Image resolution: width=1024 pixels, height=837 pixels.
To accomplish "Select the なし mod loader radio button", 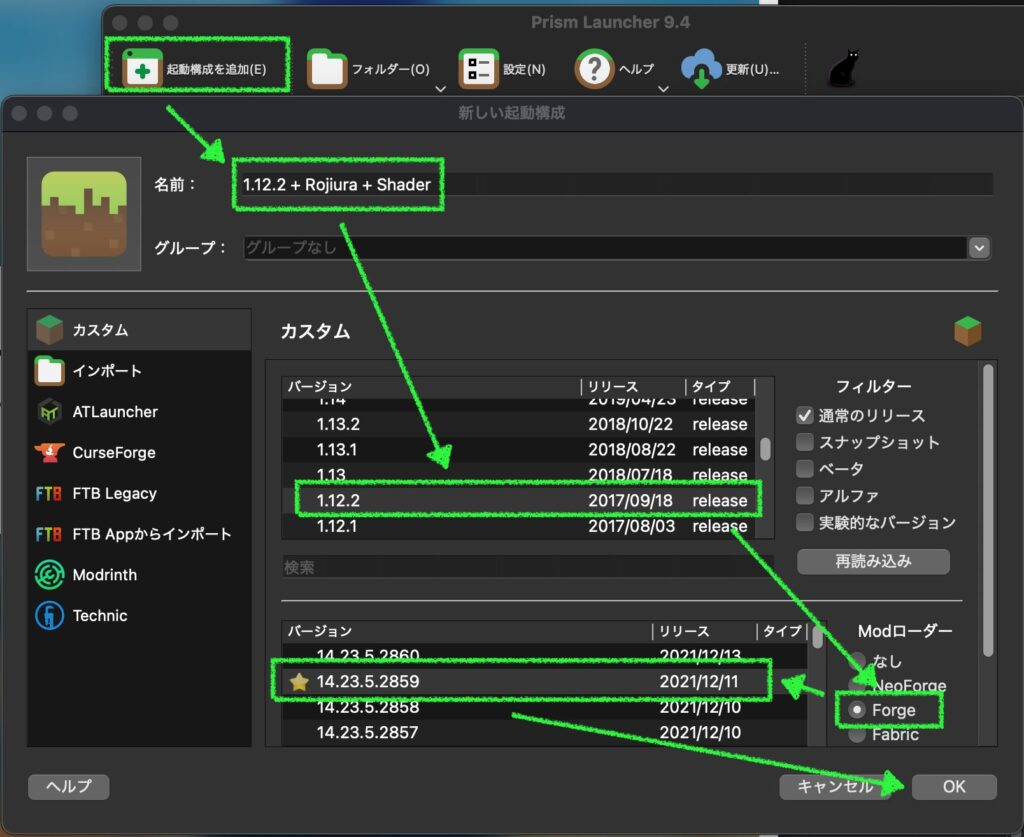I will pyautogui.click(x=857, y=661).
